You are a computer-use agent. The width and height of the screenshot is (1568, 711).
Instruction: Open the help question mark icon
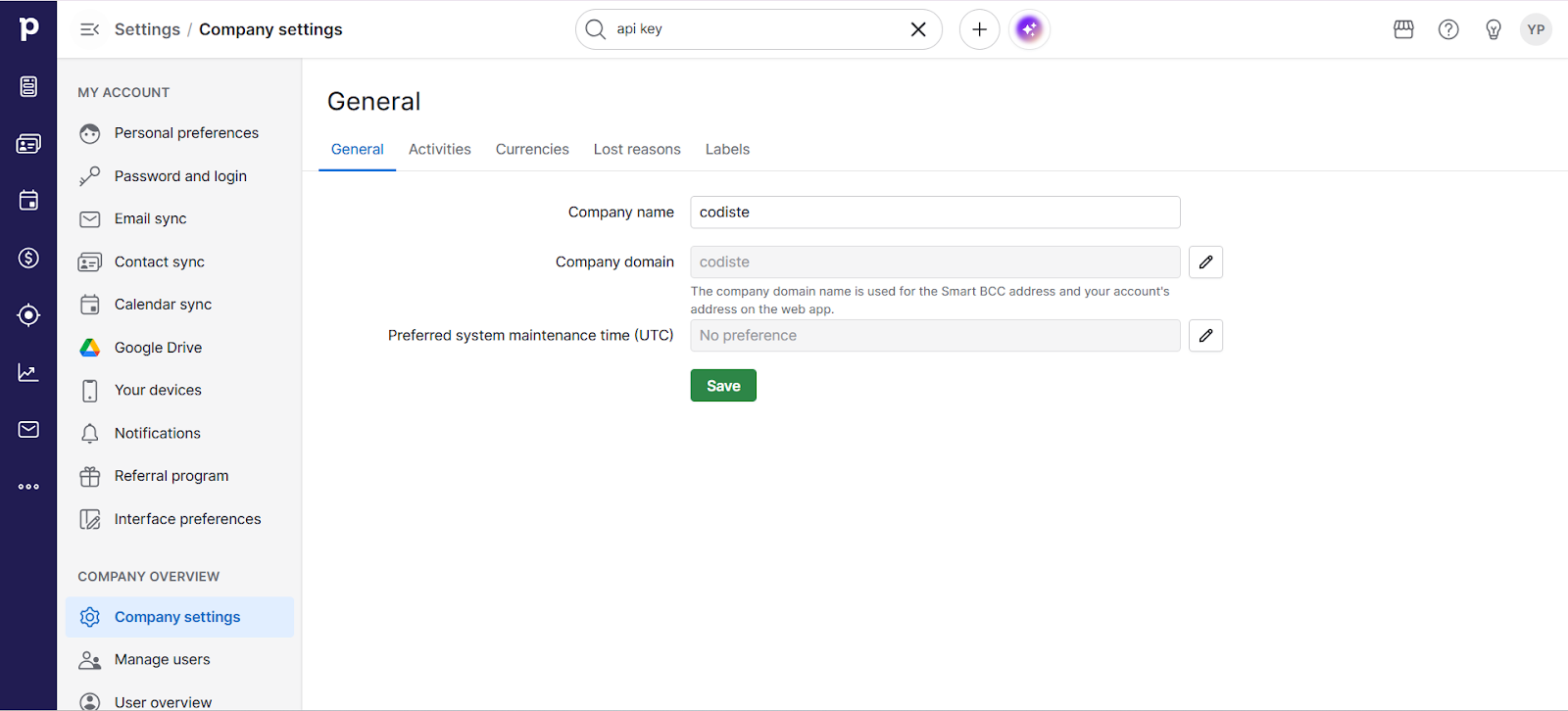pos(1448,29)
